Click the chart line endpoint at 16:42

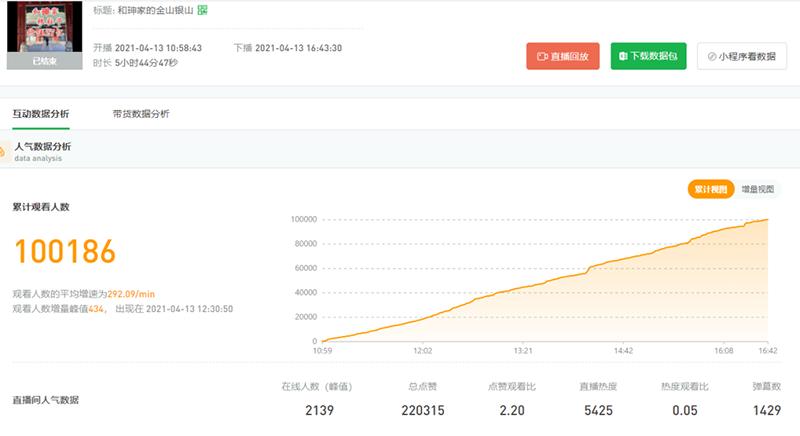[x=767, y=219]
